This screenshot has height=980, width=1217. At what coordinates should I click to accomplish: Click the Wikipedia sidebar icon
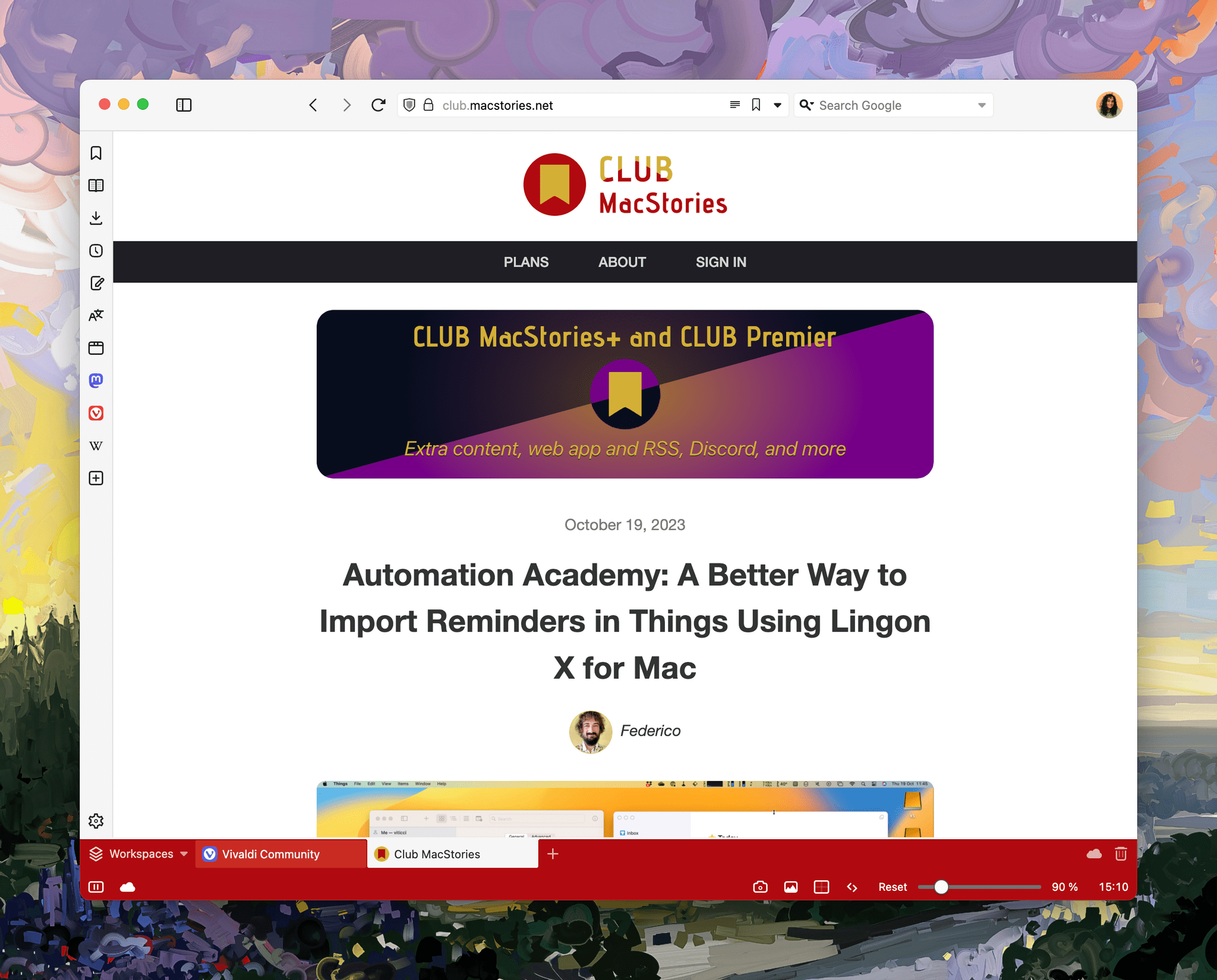[x=97, y=445]
